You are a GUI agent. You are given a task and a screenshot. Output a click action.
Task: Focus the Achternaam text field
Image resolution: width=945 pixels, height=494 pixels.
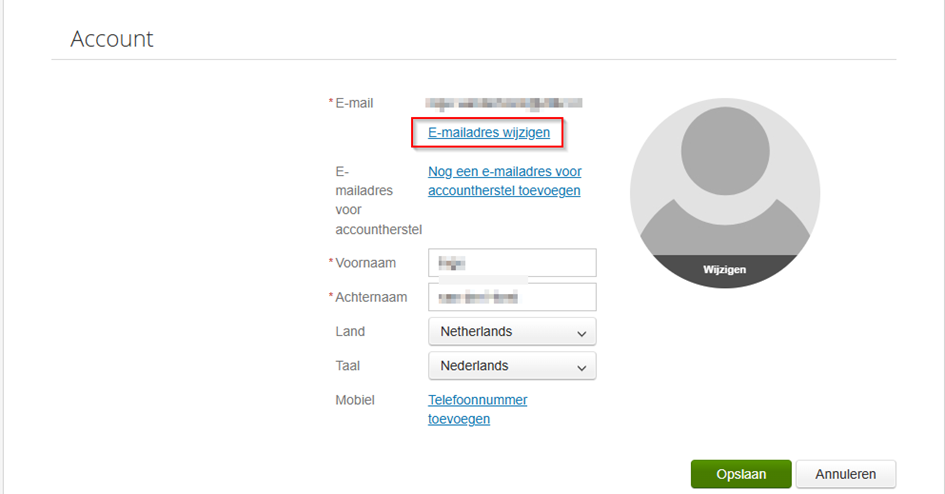coord(512,297)
